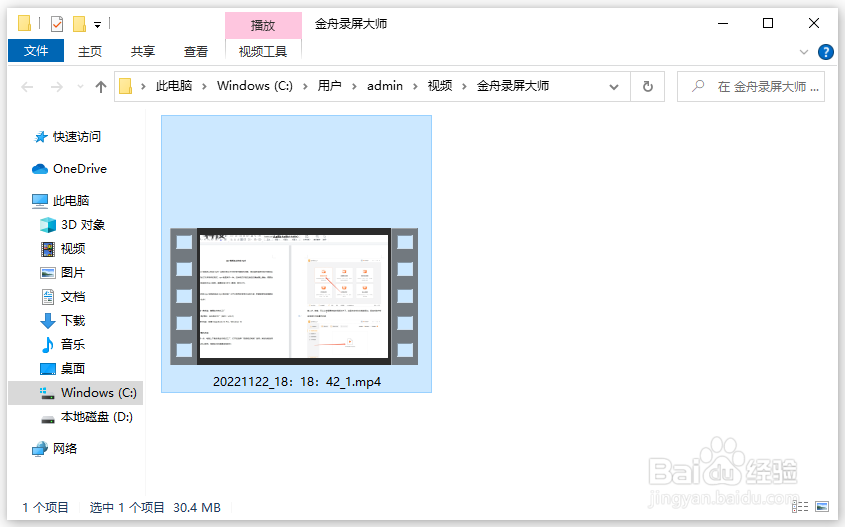This screenshot has width=845, height=527.
Task: Click the address bar folder icon
Action: pos(126,86)
